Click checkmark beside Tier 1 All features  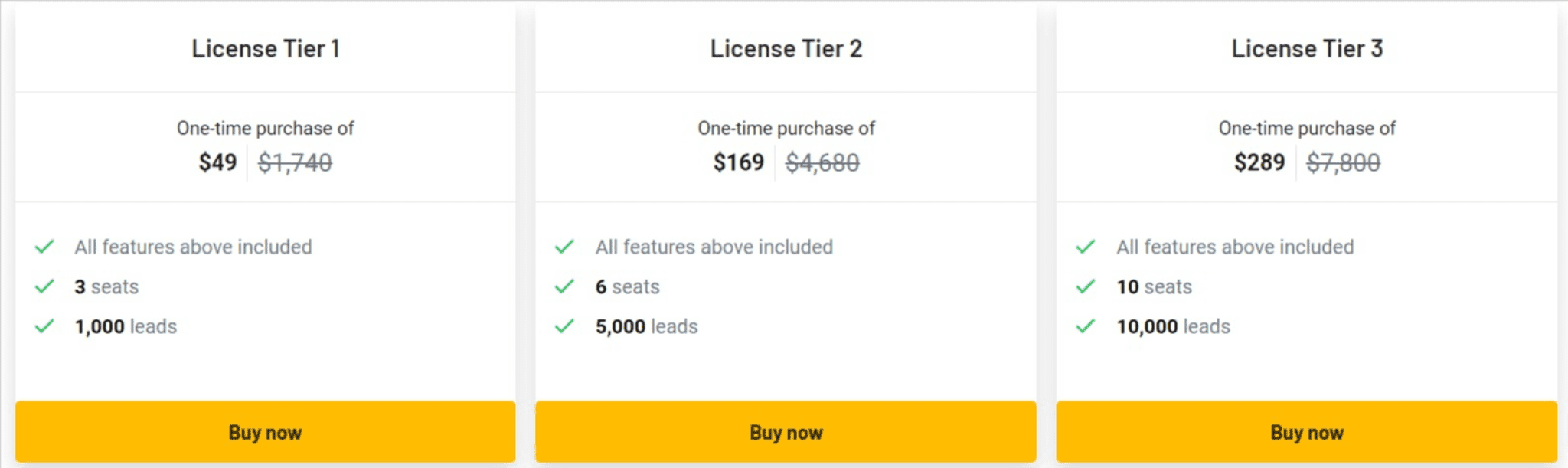pyautogui.click(x=44, y=247)
